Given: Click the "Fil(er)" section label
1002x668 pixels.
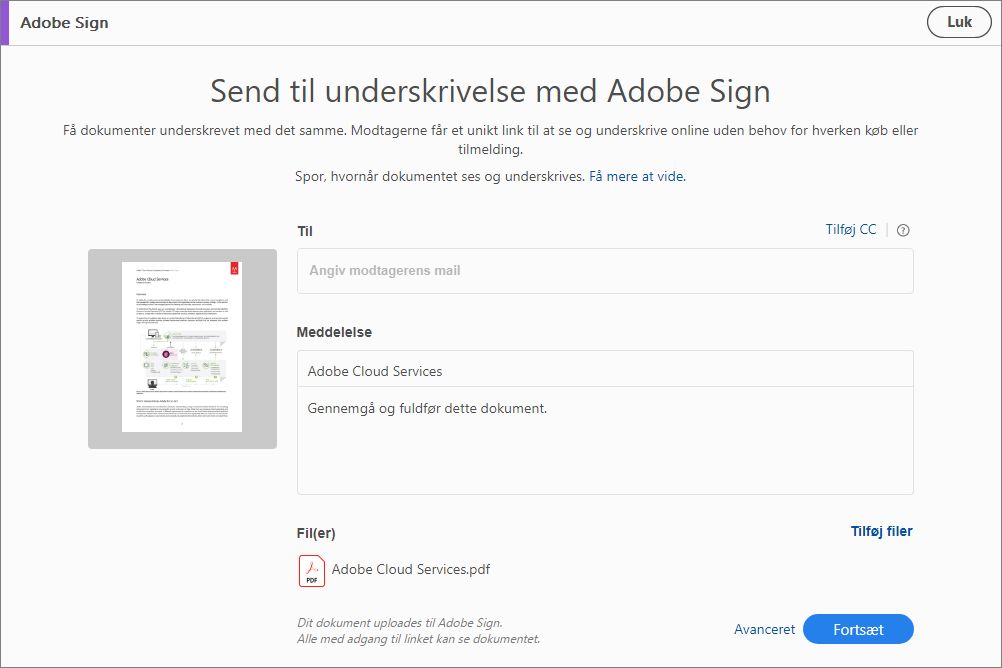Looking at the screenshot, I should [316, 533].
